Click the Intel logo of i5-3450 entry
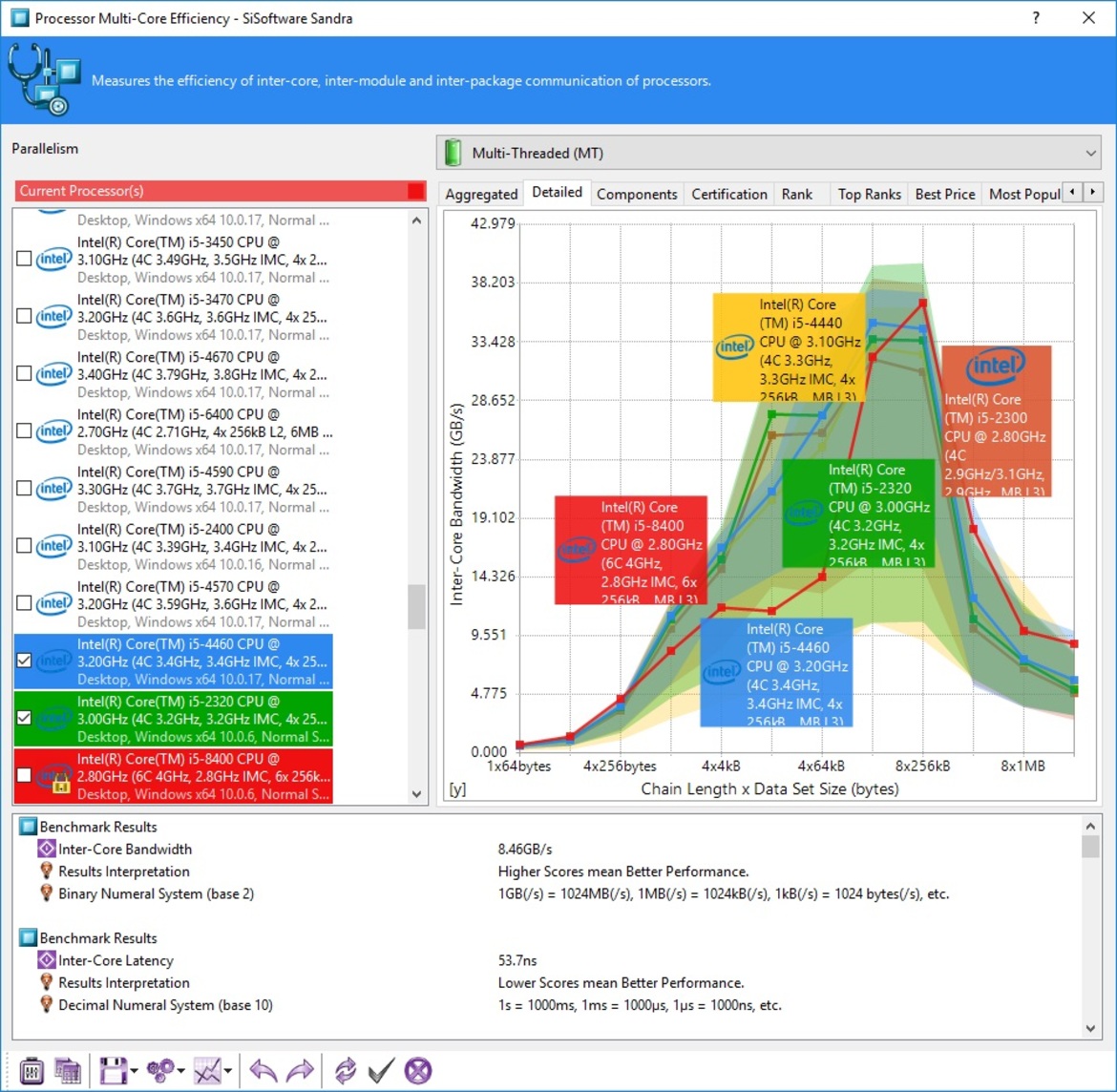The width and height of the screenshot is (1117, 1092). point(54,259)
